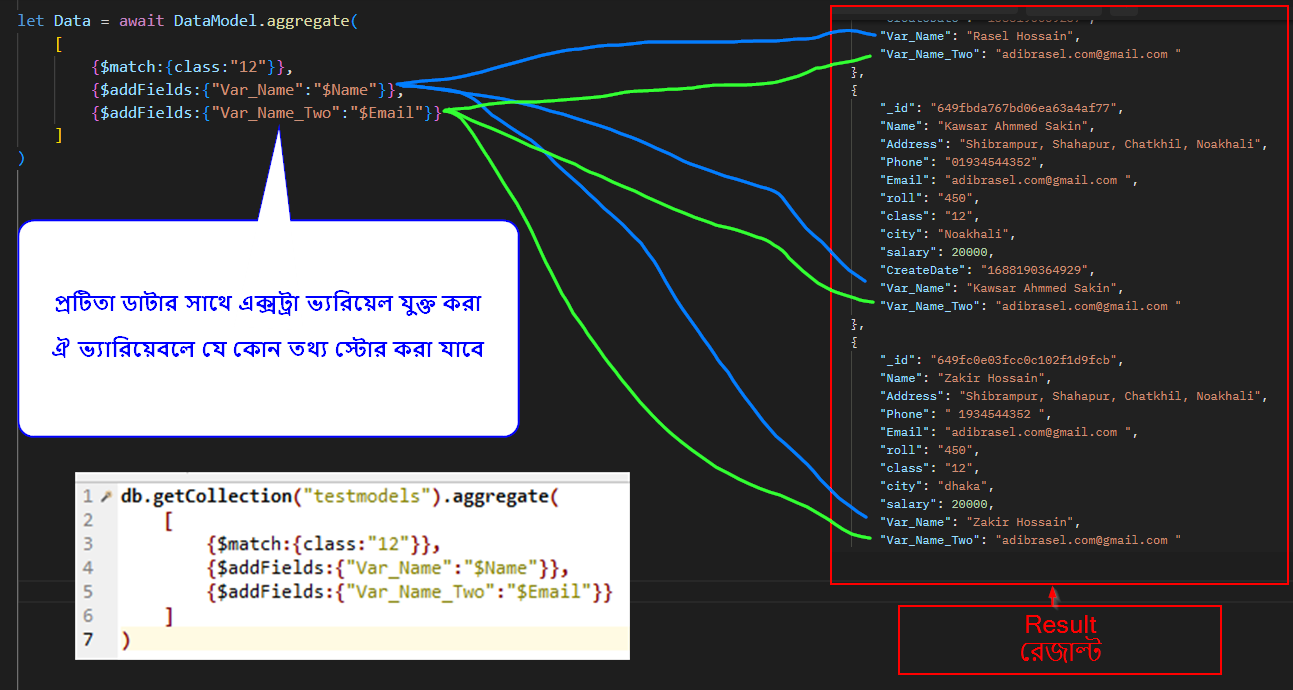Click the wrench icon beside line 1

click(105, 496)
